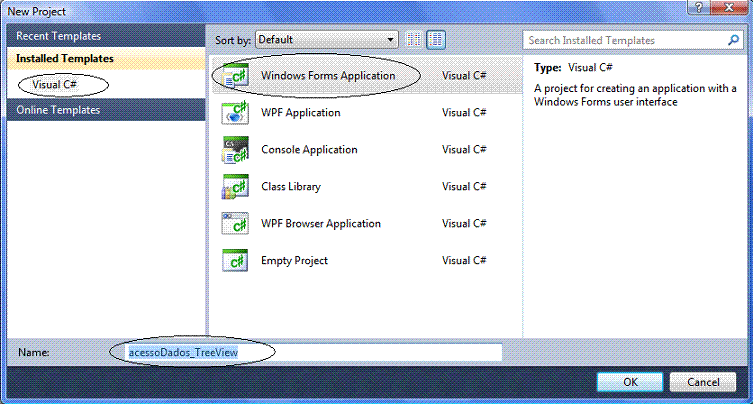Click the WPF Application template icon
The image size is (753, 404).
click(233, 113)
